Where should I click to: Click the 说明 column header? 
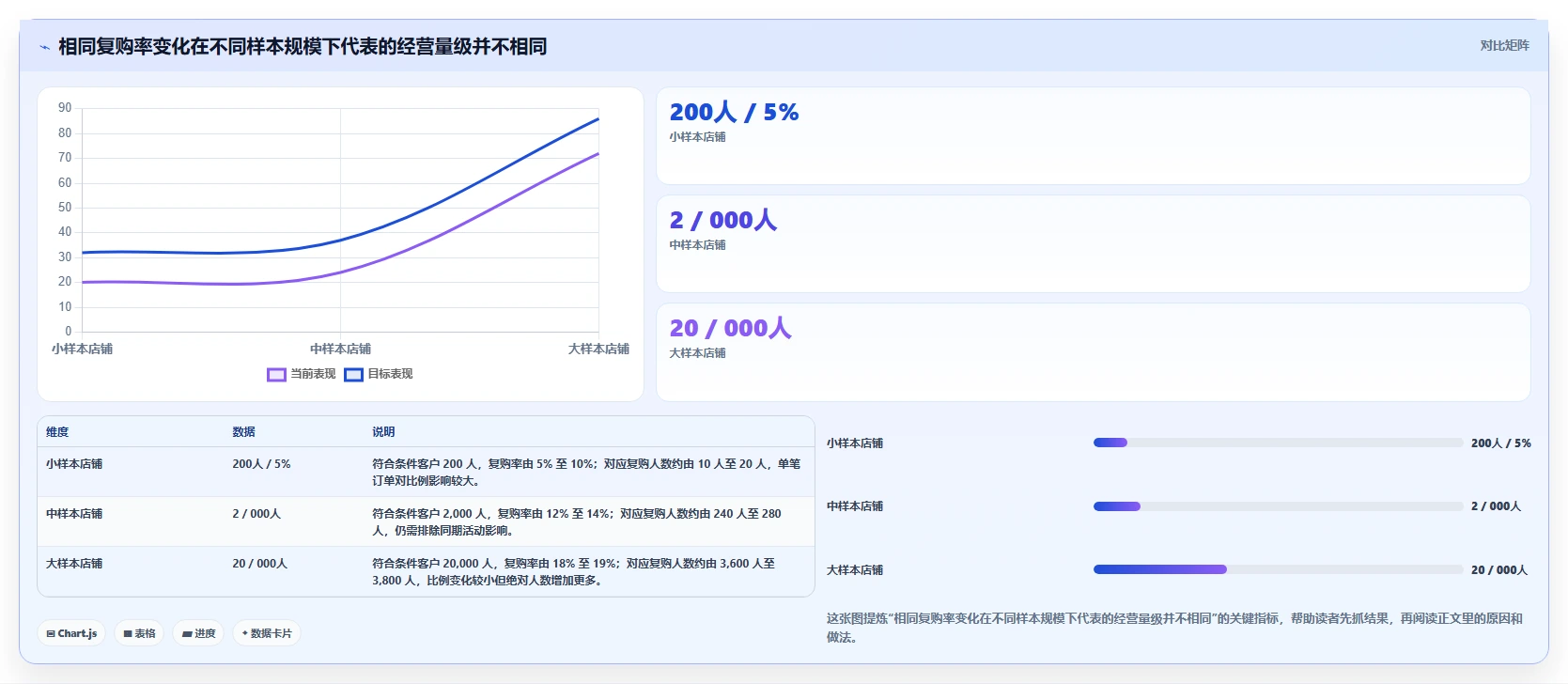coord(383,432)
